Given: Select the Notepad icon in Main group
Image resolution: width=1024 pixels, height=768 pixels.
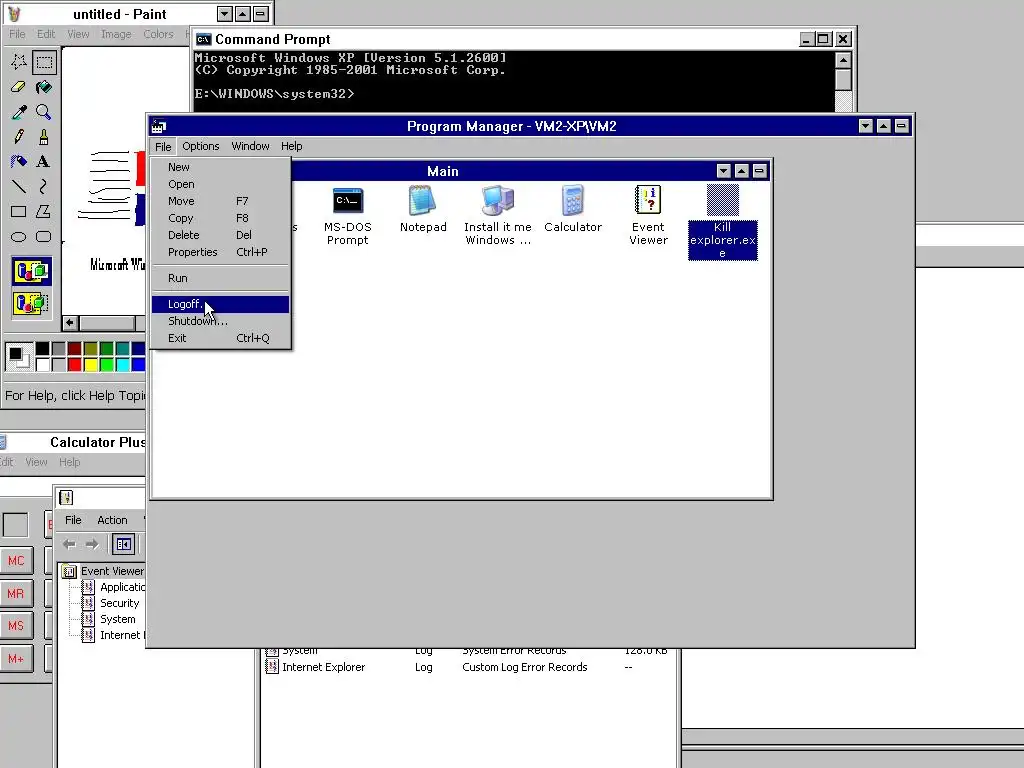Looking at the screenshot, I should point(423,209).
